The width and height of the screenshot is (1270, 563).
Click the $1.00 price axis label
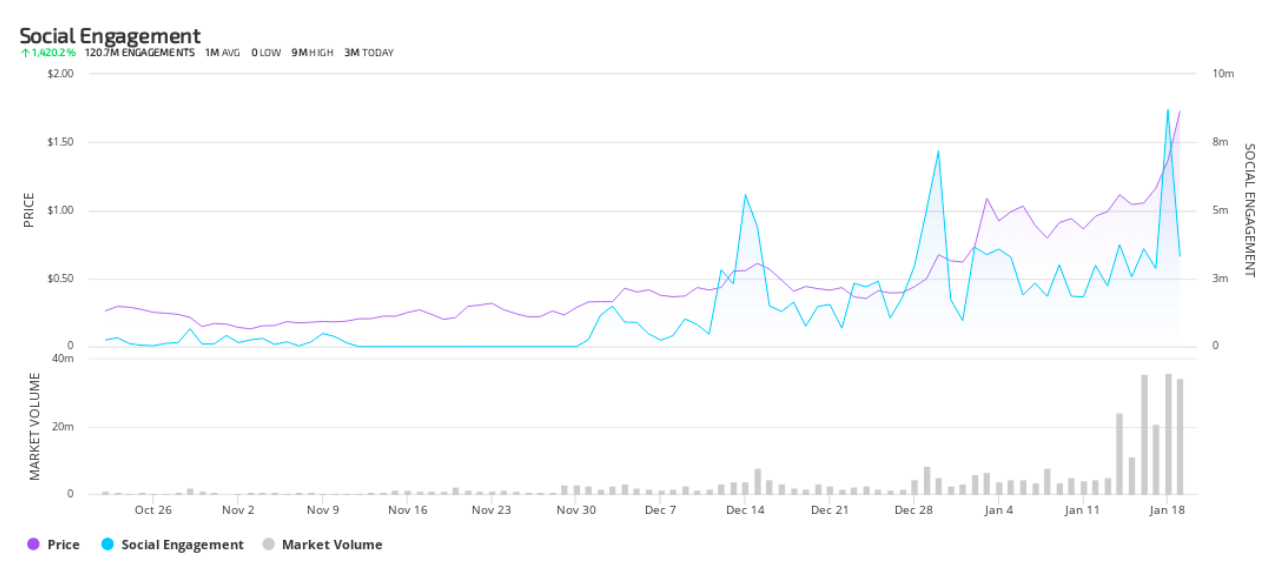tap(60, 211)
